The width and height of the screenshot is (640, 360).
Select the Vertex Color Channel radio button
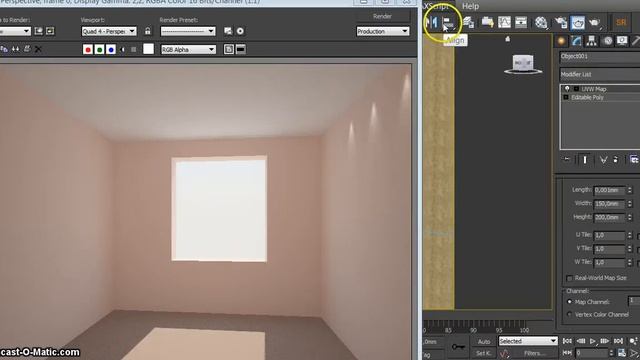tap(569, 315)
